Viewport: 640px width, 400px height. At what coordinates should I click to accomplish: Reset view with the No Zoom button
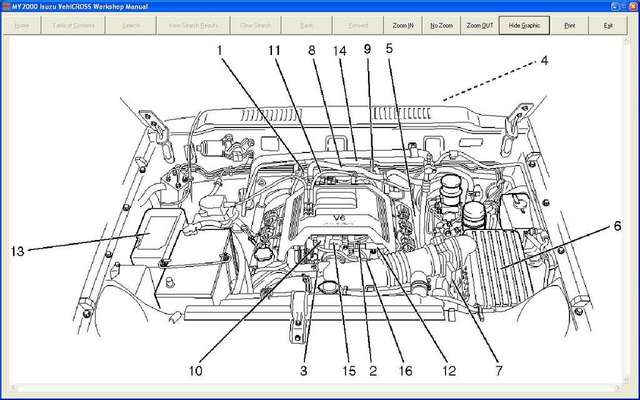(x=441, y=25)
